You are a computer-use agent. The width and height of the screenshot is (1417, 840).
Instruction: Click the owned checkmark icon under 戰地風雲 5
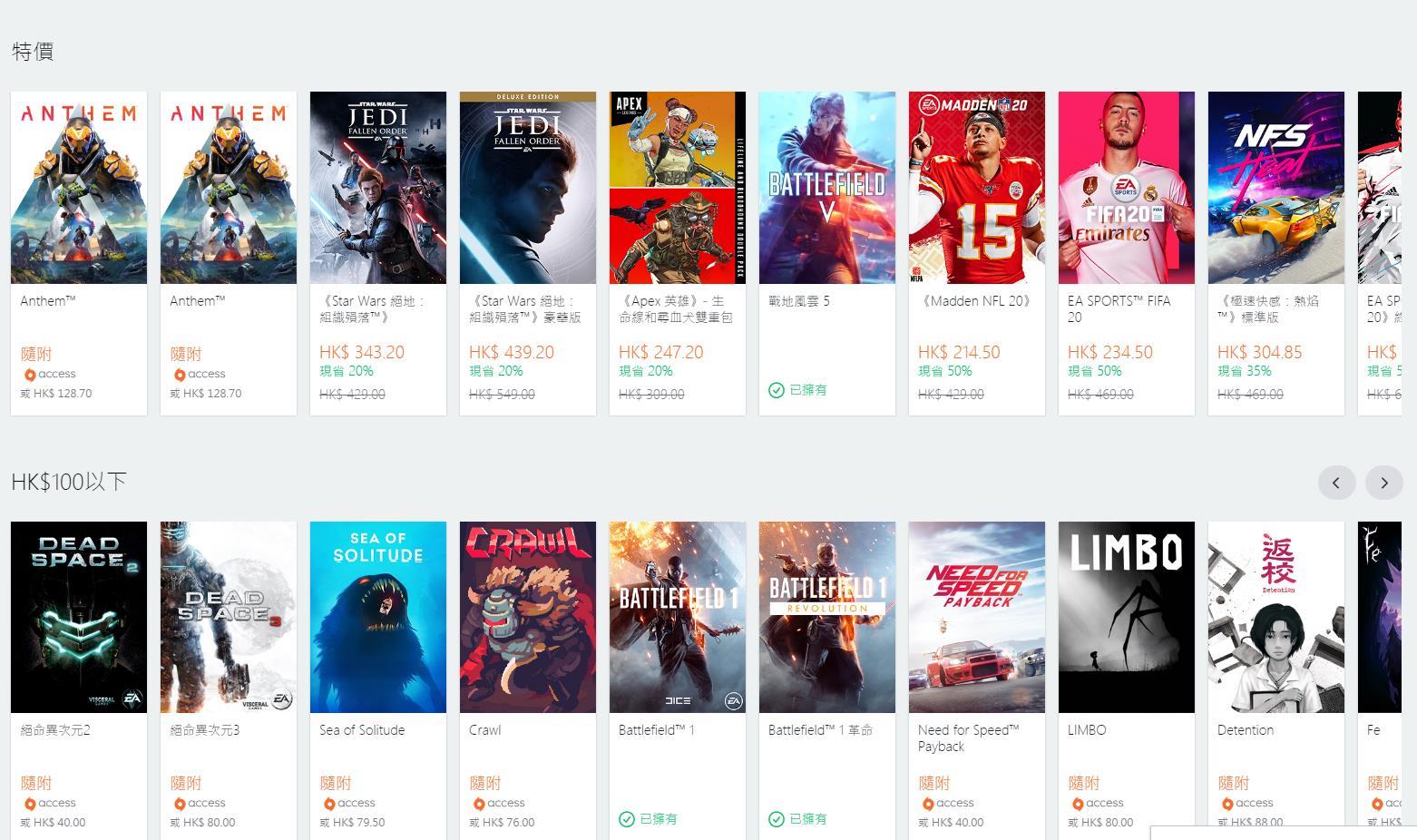[x=776, y=390]
